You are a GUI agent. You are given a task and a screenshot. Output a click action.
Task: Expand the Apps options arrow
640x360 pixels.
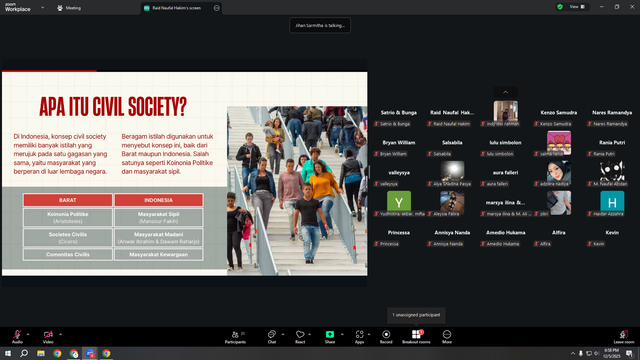[x=369, y=334]
